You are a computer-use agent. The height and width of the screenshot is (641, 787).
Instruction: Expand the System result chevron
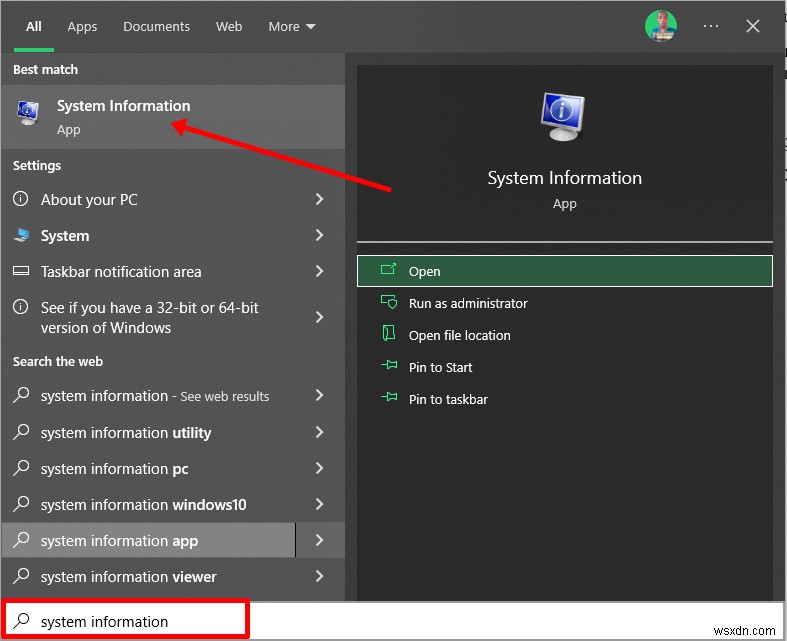click(319, 235)
